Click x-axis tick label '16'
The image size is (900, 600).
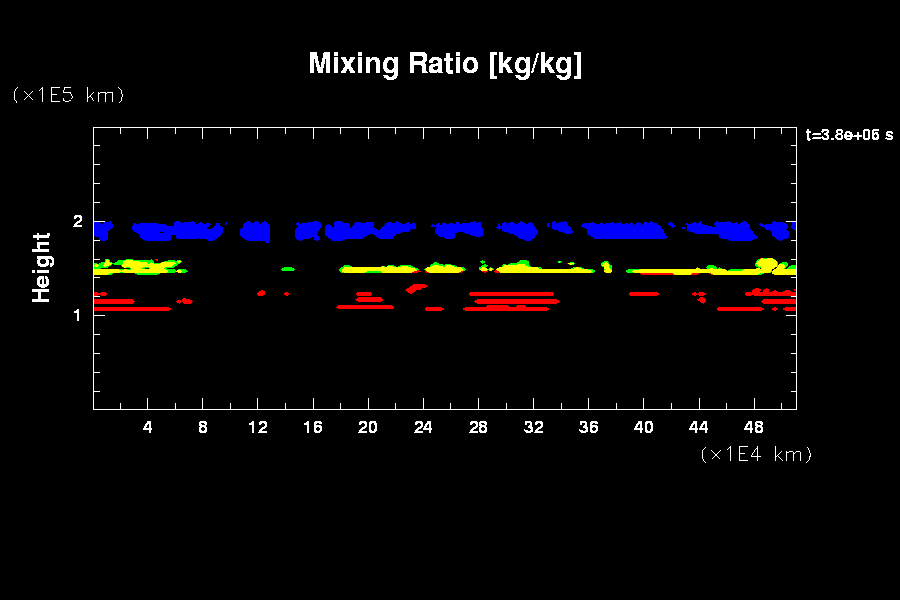[x=313, y=427]
